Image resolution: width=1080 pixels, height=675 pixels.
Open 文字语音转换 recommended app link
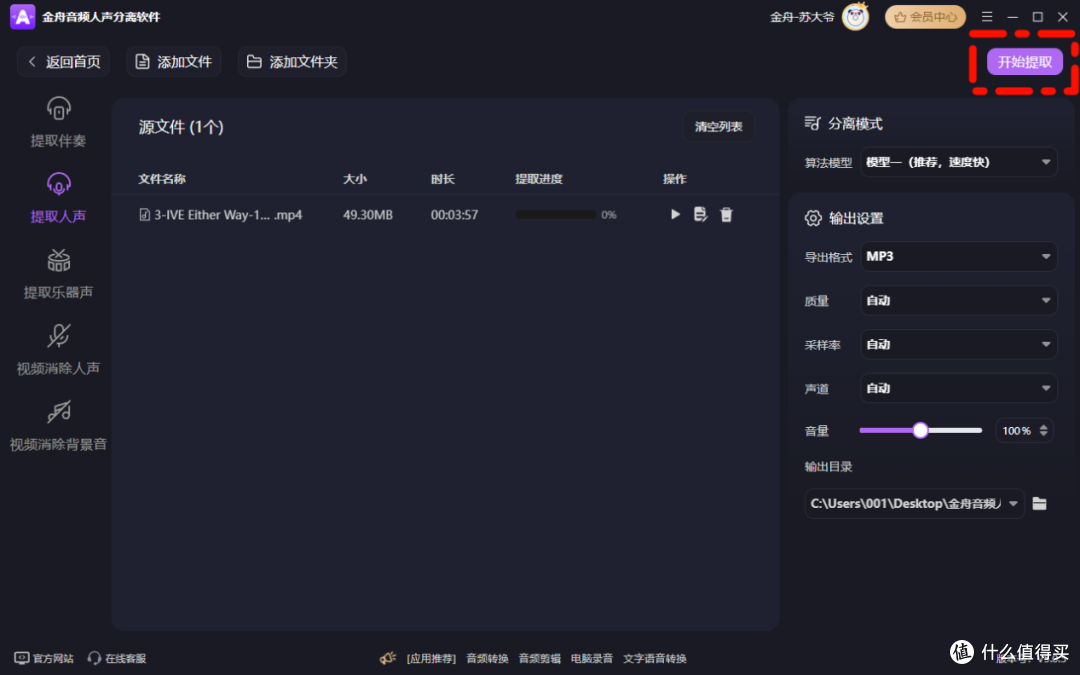[654, 658]
